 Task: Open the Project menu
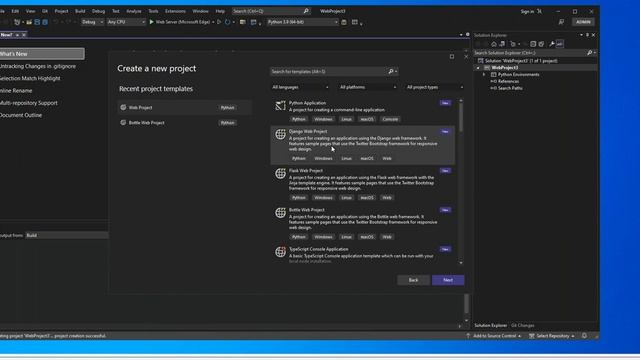tap(62, 11)
